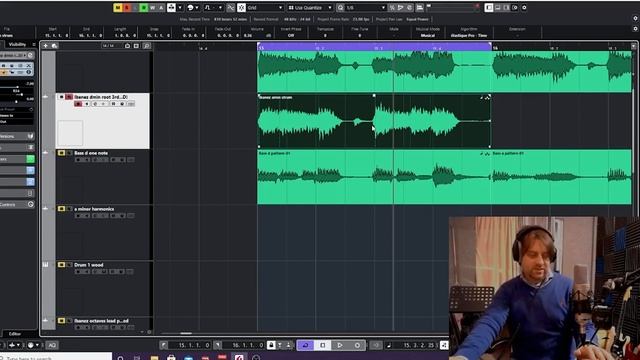Click the iterative quantize icon
This screenshot has height=360, width=640.
click(392, 8)
